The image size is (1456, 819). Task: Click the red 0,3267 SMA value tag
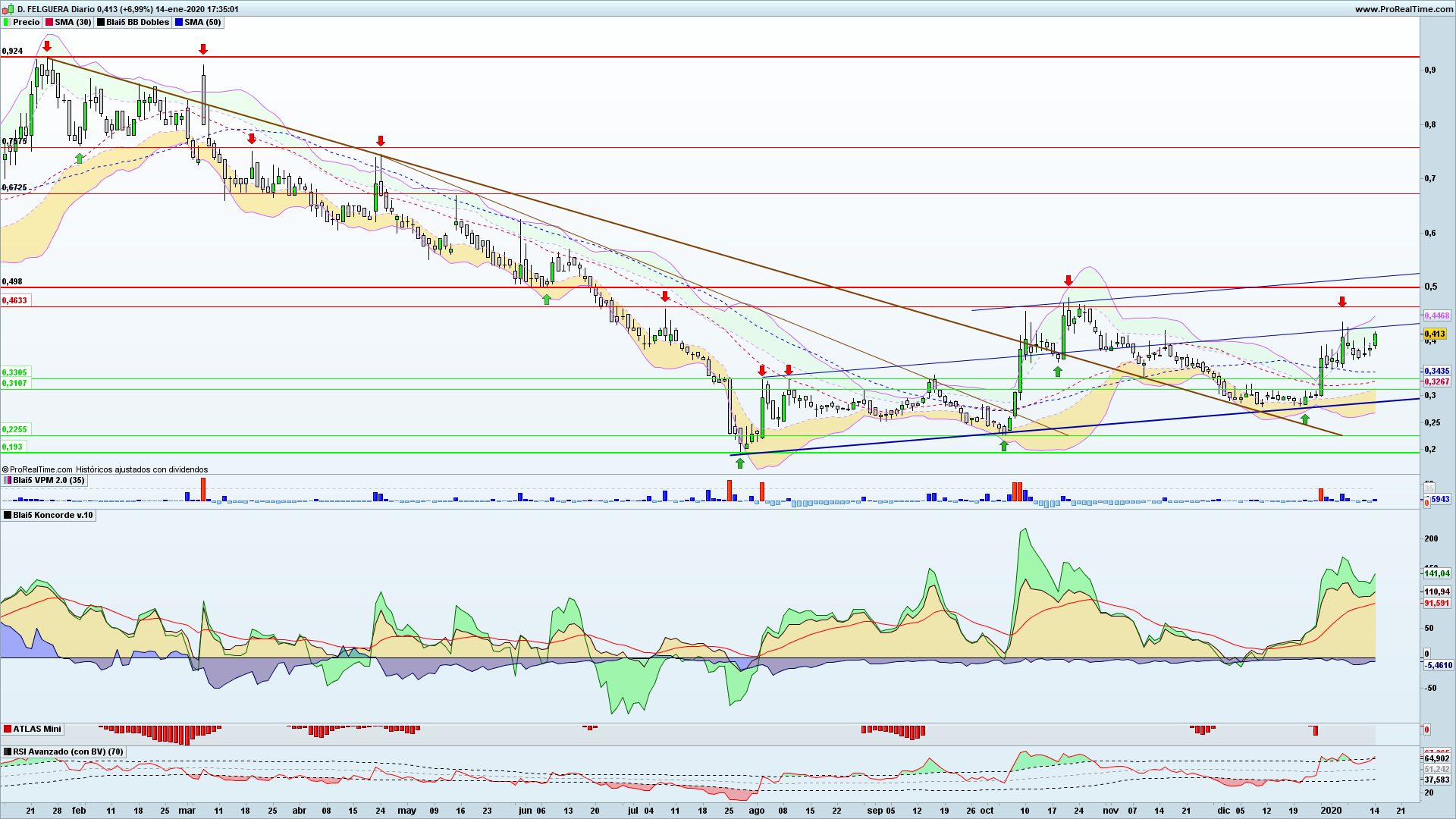pyautogui.click(x=1437, y=381)
